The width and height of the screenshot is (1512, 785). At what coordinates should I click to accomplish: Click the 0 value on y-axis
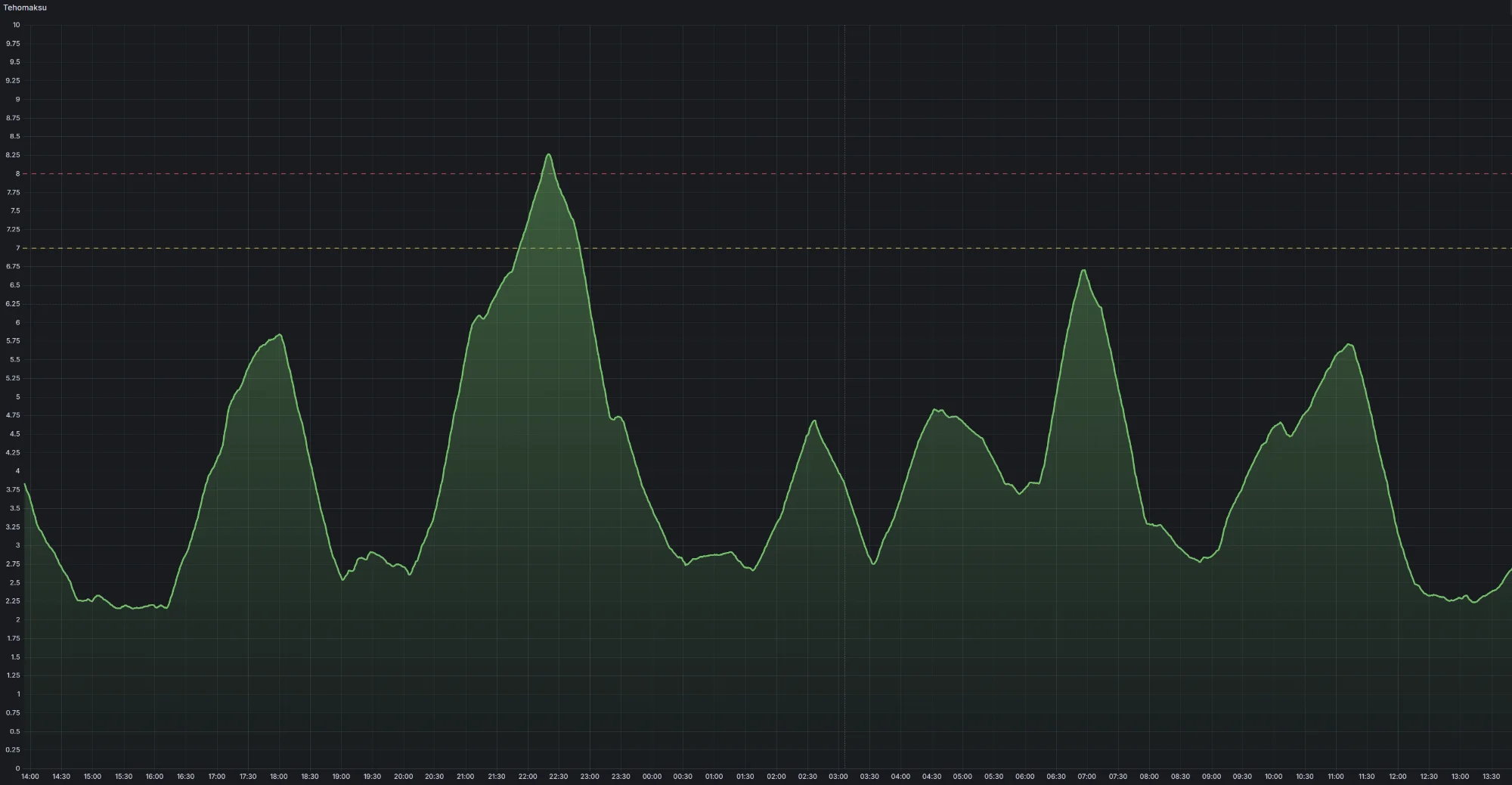[x=18, y=768]
